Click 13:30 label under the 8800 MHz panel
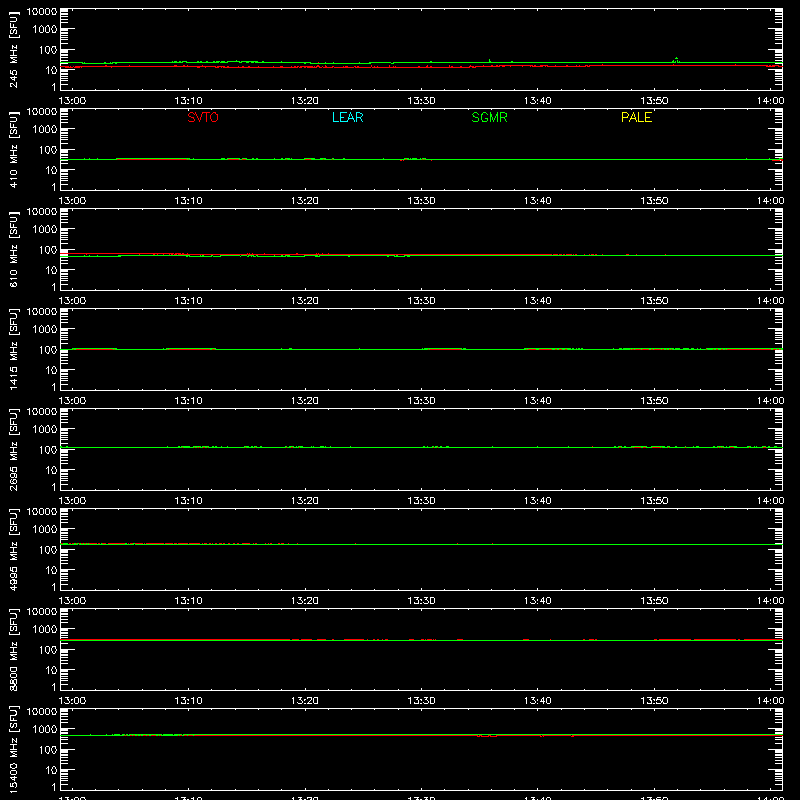 [x=421, y=701]
